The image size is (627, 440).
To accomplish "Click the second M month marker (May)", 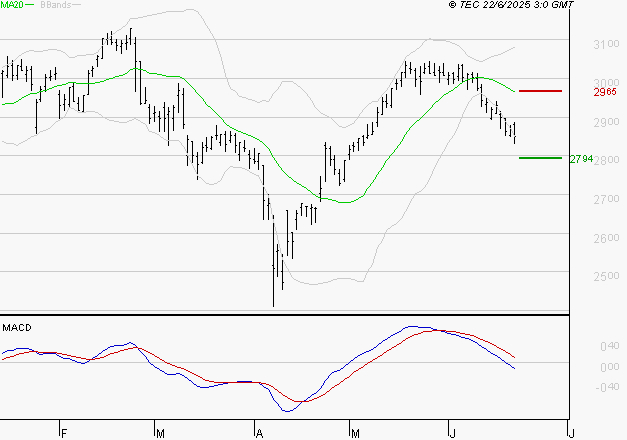I will click(x=355, y=434).
